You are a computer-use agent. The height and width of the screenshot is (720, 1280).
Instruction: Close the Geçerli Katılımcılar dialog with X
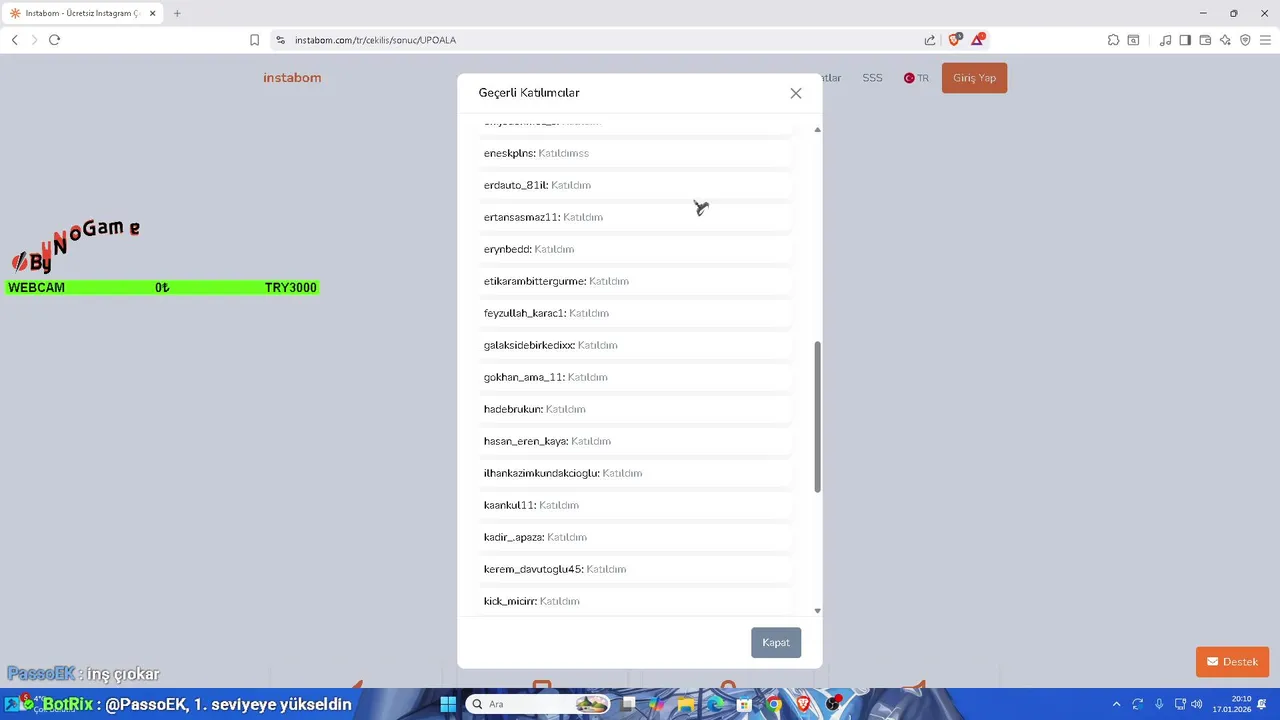pyautogui.click(x=796, y=93)
